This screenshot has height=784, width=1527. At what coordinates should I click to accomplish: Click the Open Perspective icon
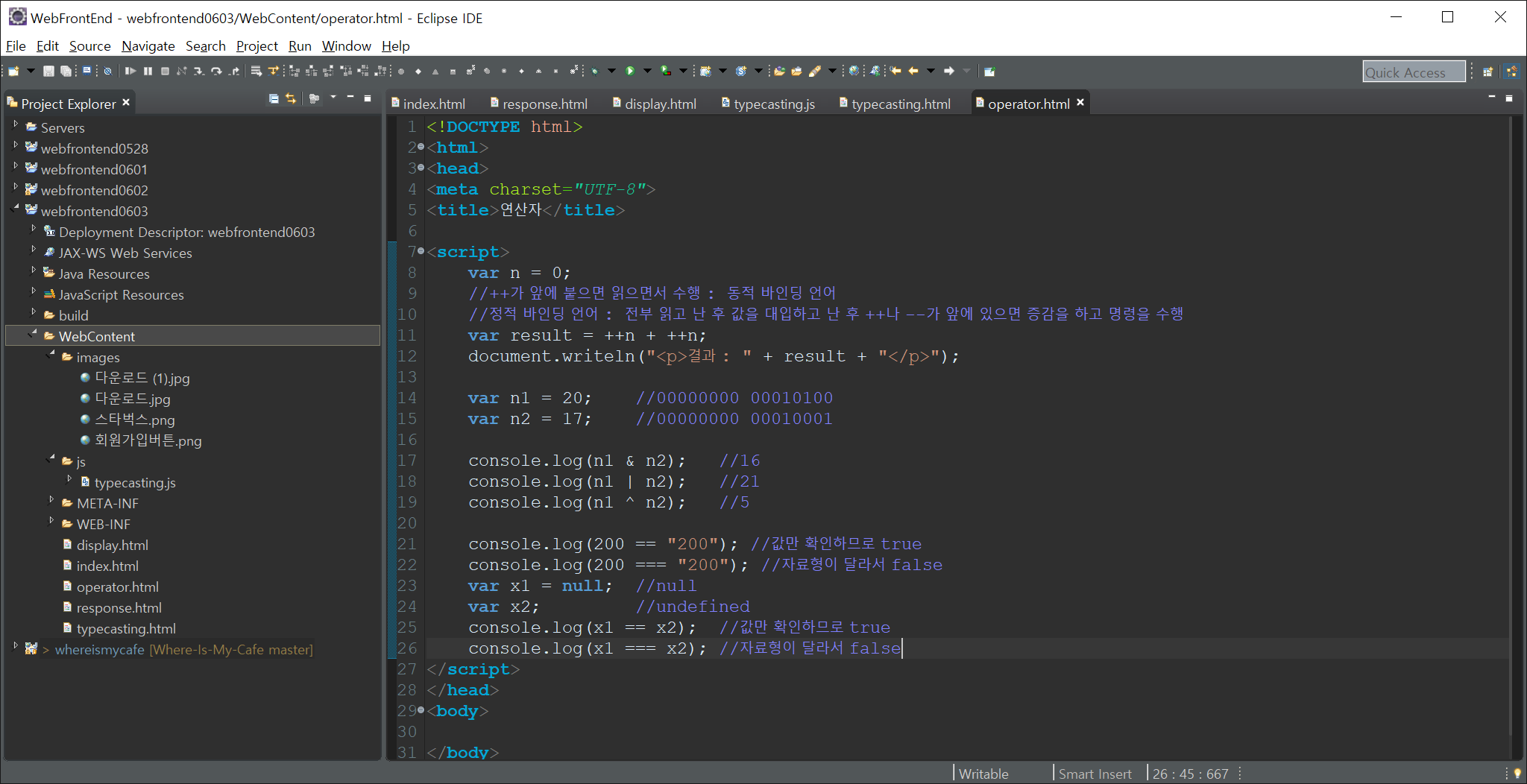click(1487, 72)
